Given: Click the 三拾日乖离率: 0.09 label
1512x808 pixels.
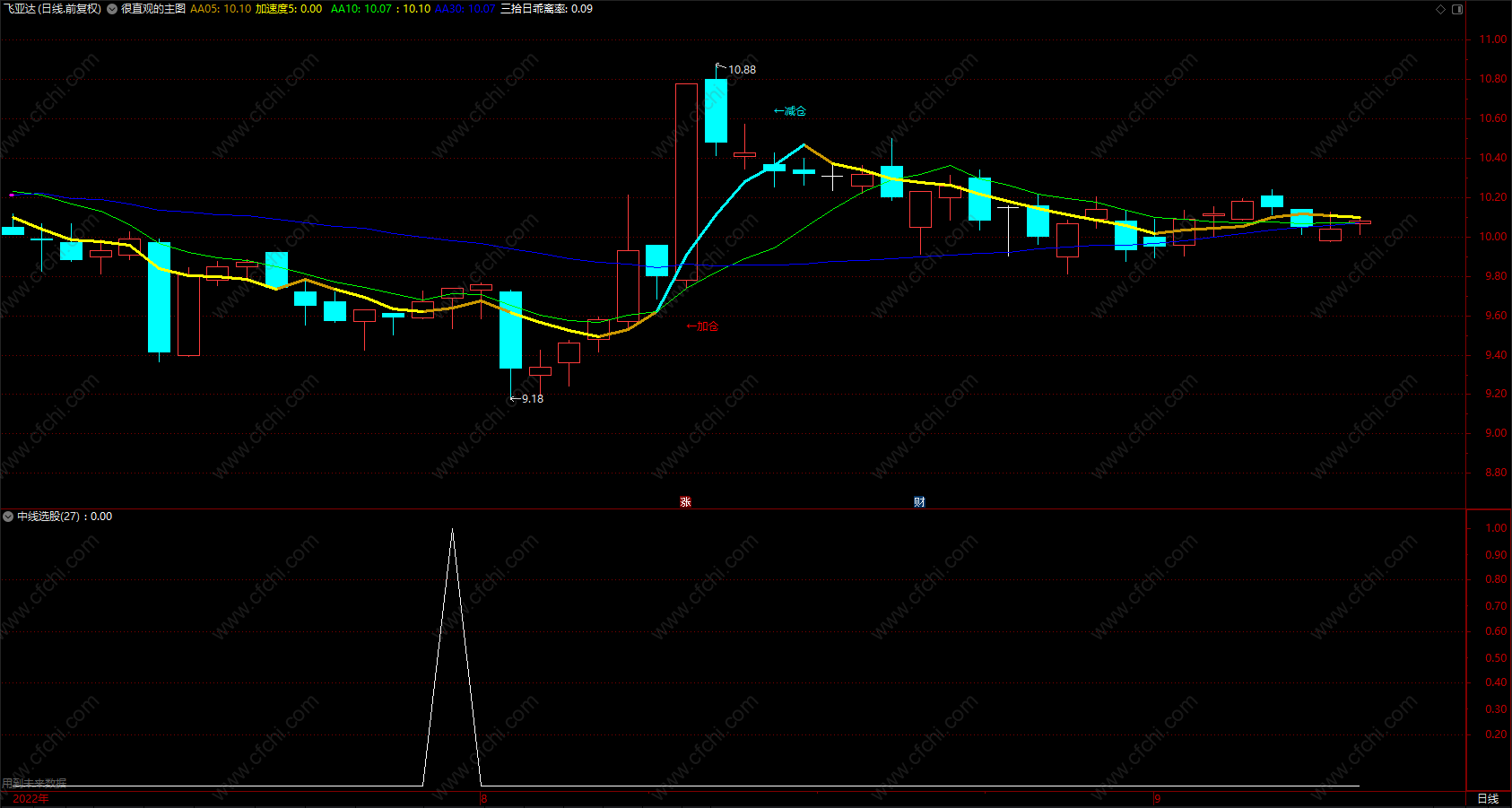Looking at the screenshot, I should (x=546, y=9).
